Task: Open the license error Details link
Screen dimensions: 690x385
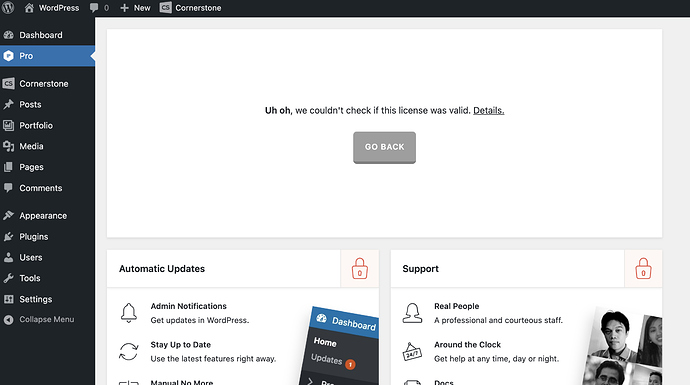Action: click(488, 110)
